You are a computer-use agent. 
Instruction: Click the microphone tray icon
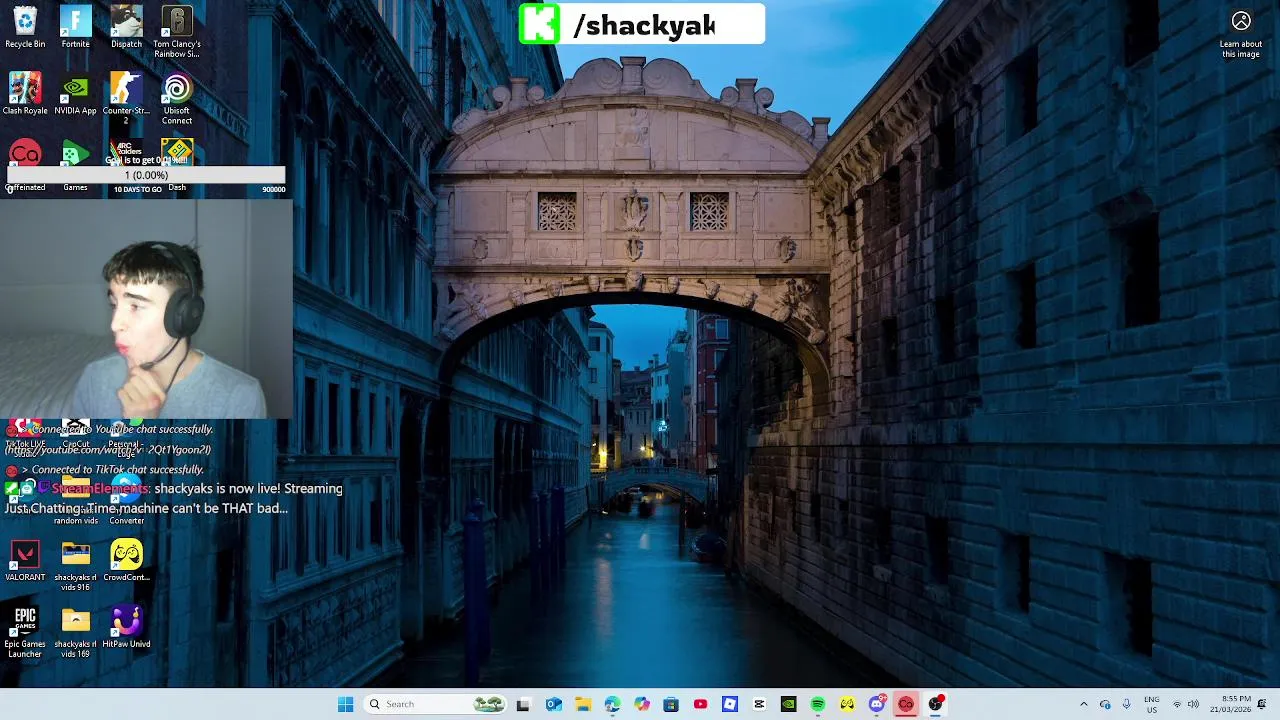coord(1126,704)
